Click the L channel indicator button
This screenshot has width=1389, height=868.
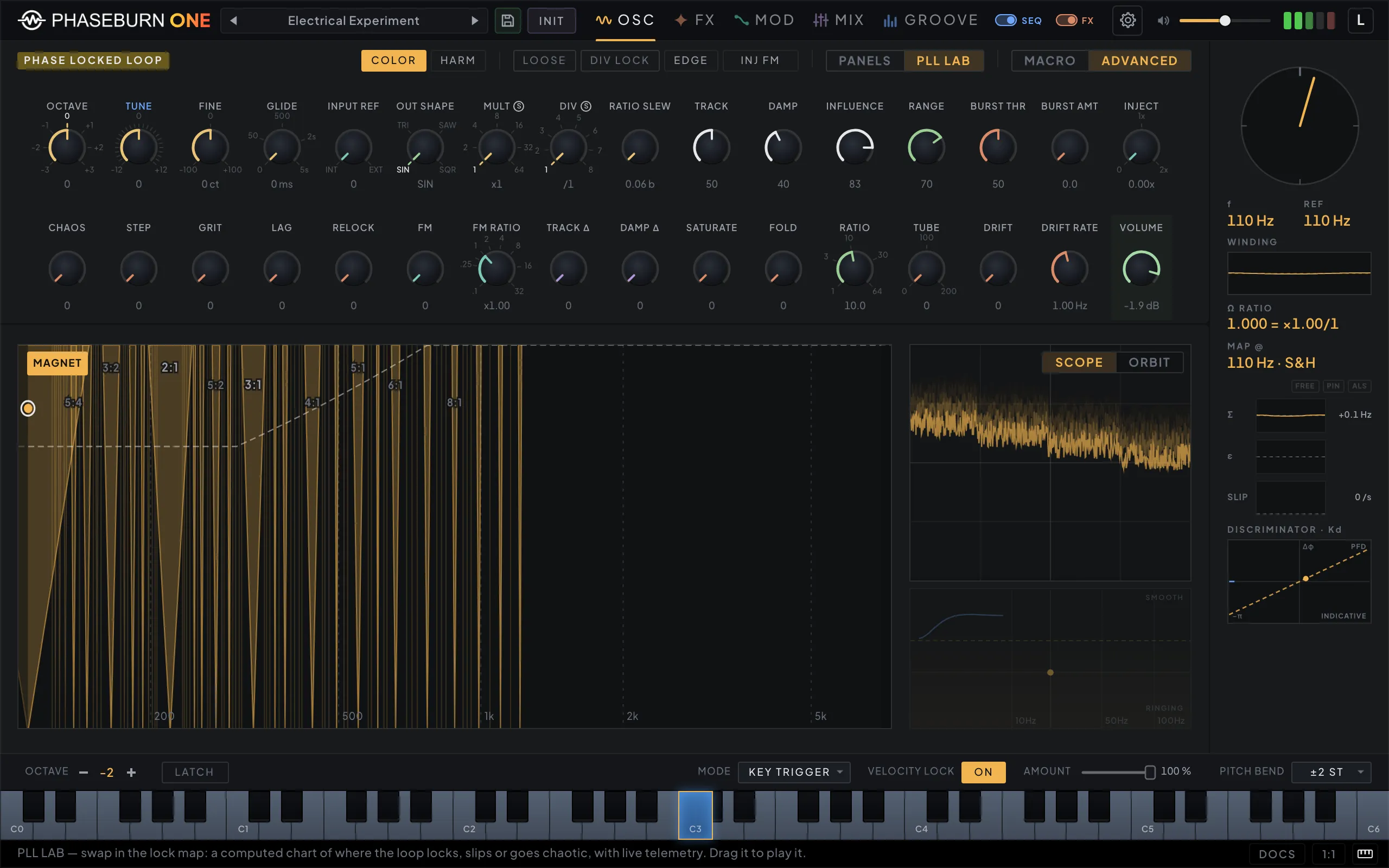(1360, 21)
